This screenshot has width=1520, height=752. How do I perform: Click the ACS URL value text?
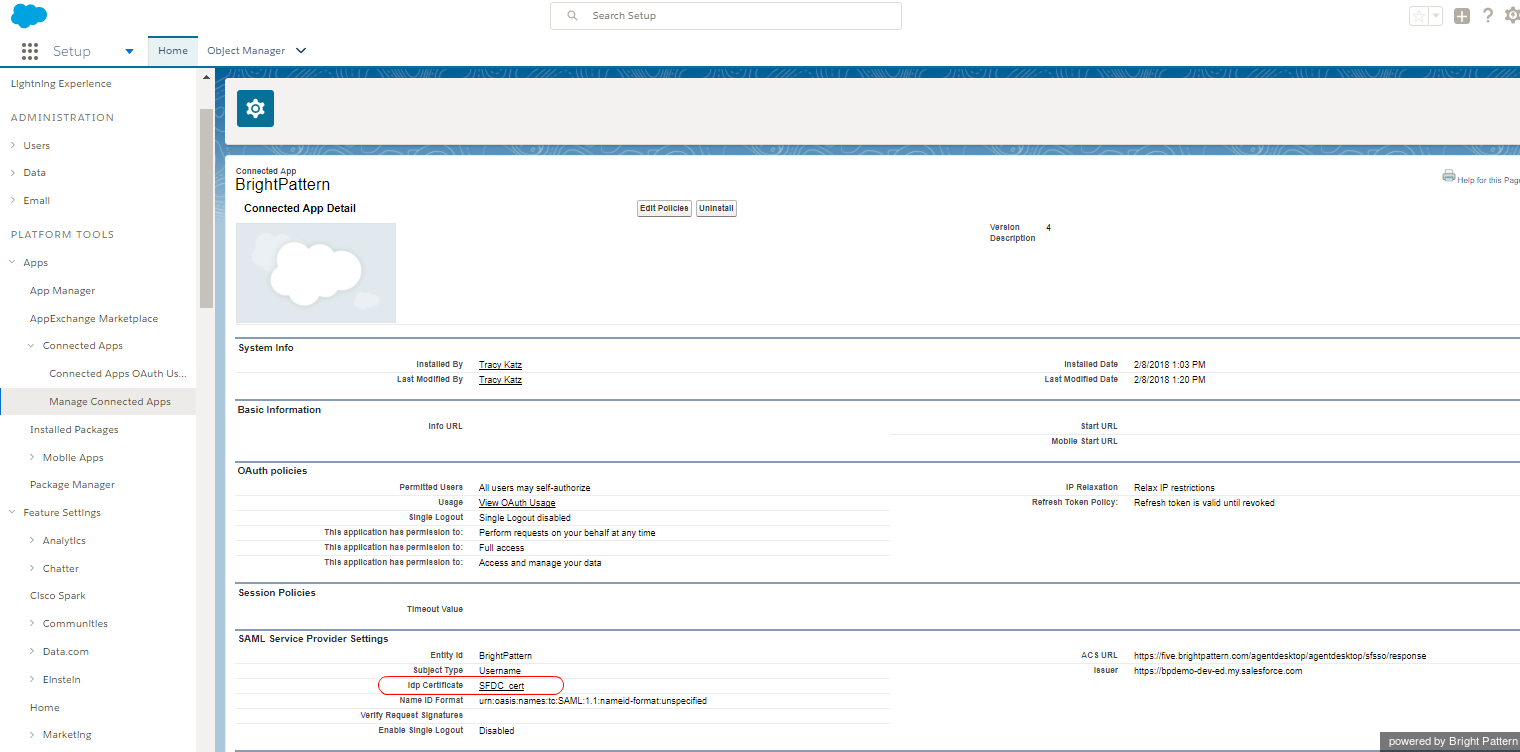1280,656
